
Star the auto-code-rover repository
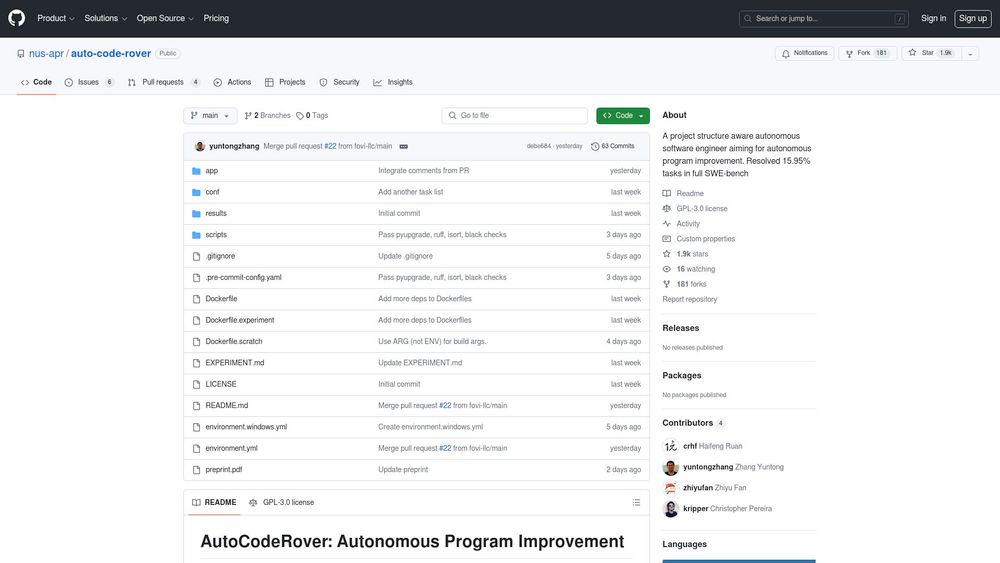pos(930,53)
